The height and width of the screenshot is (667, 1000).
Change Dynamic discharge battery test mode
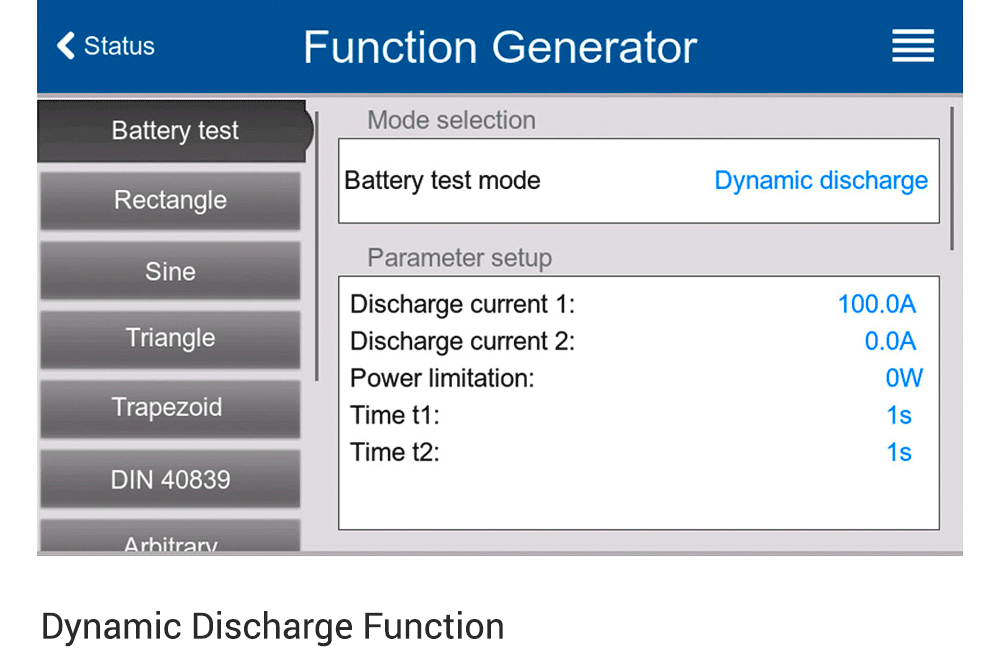point(820,181)
